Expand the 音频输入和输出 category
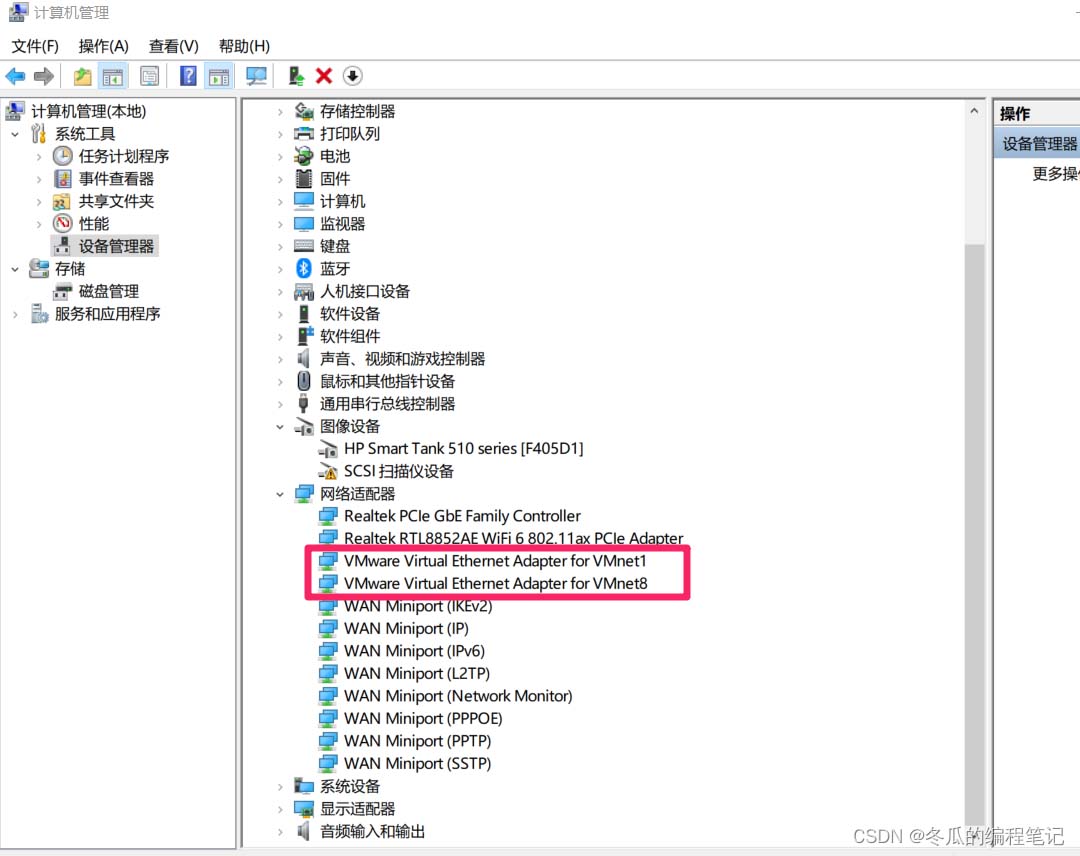Screen dimensions: 1080x856 [280, 831]
